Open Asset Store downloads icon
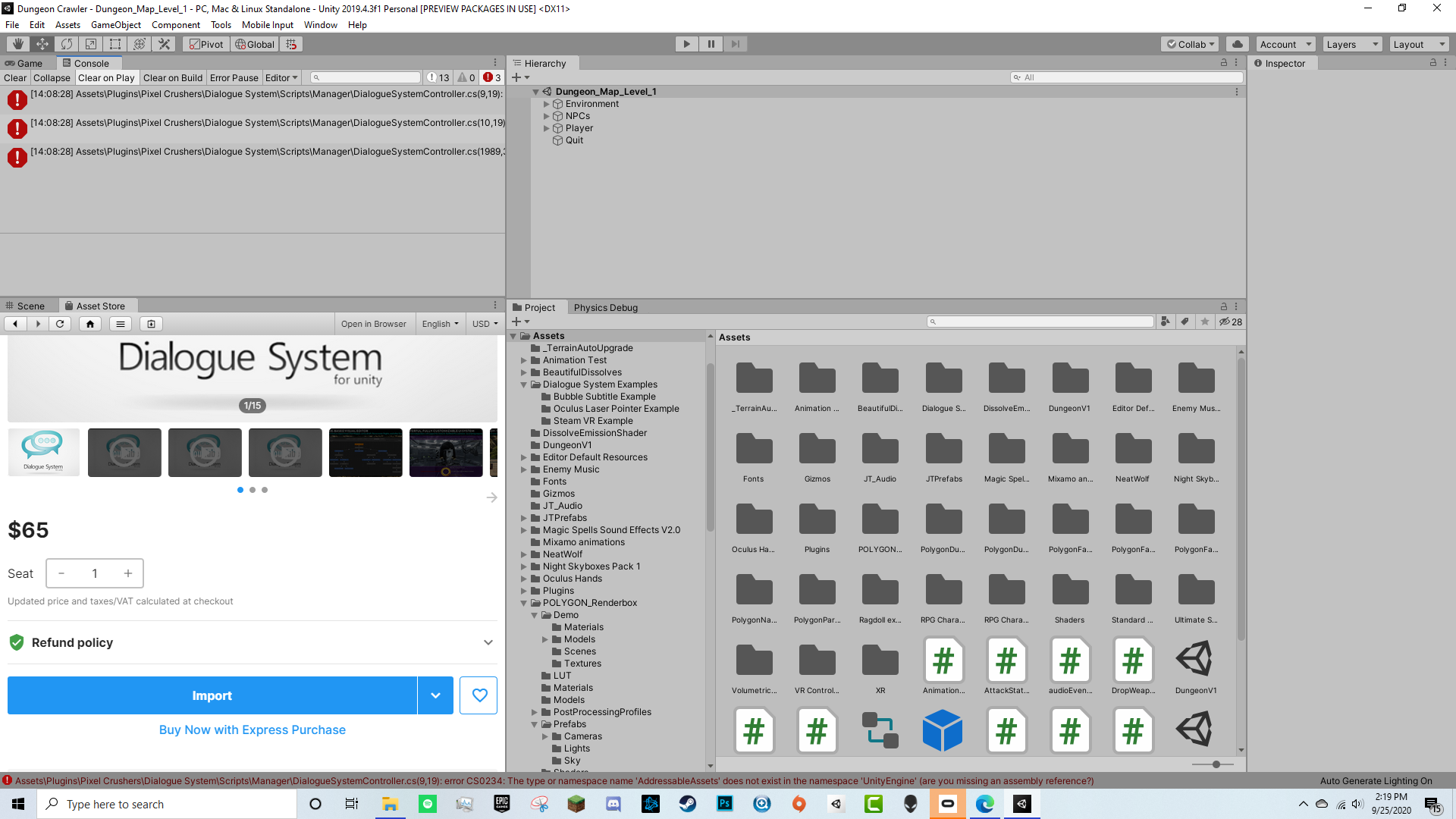The image size is (1456, 819). [x=151, y=324]
